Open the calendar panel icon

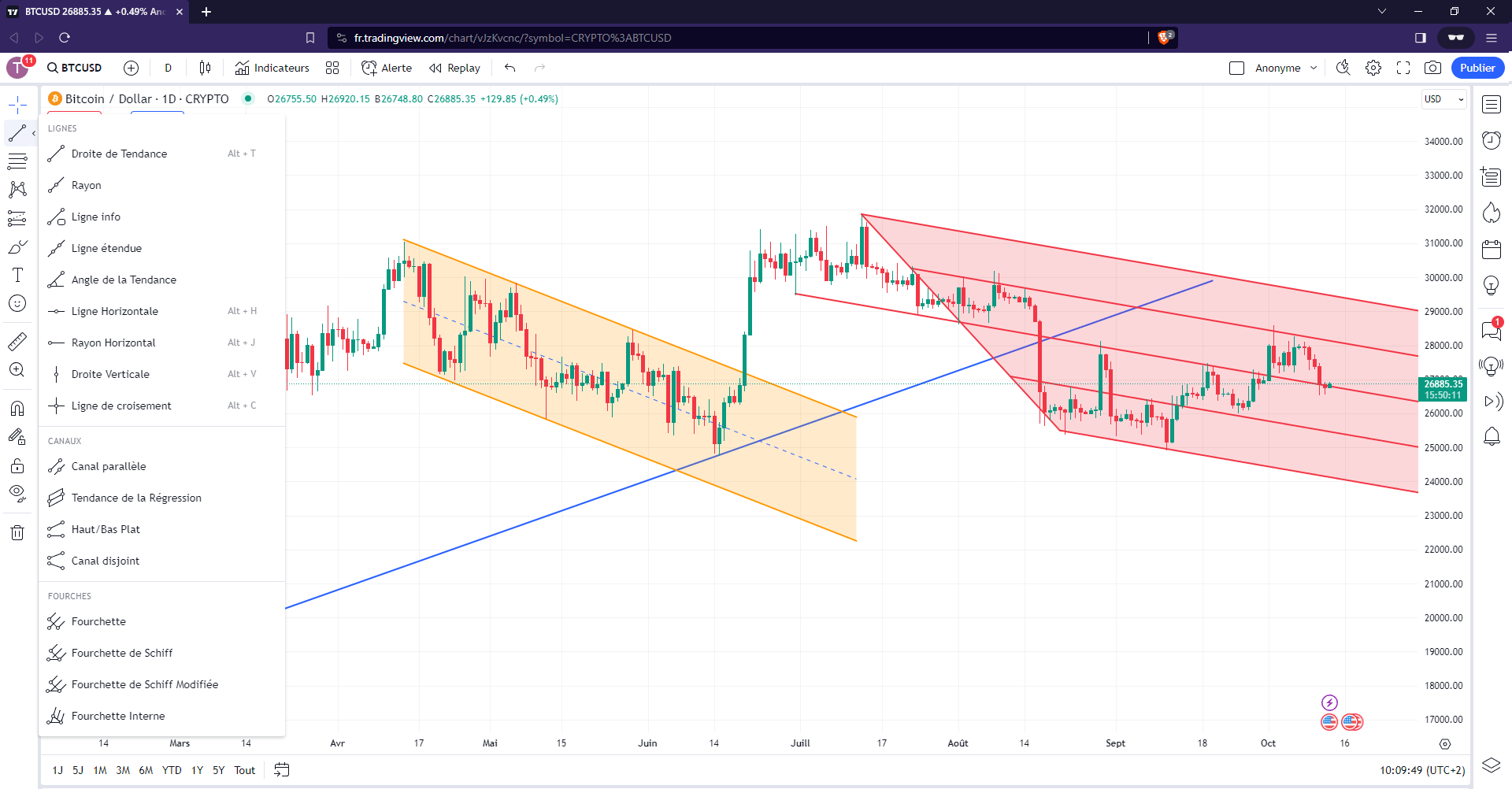1492,249
